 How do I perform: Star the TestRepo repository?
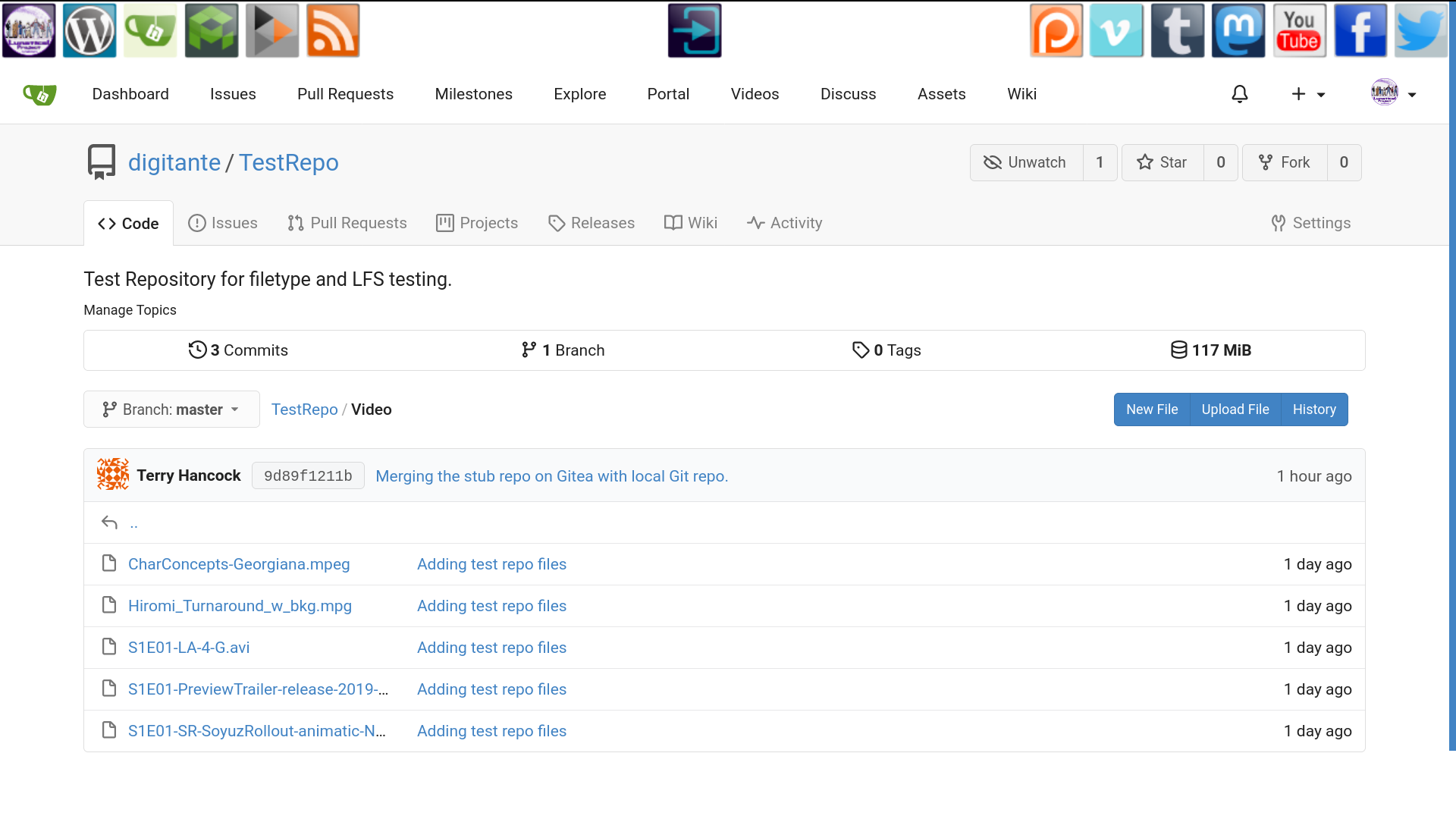click(x=1162, y=162)
